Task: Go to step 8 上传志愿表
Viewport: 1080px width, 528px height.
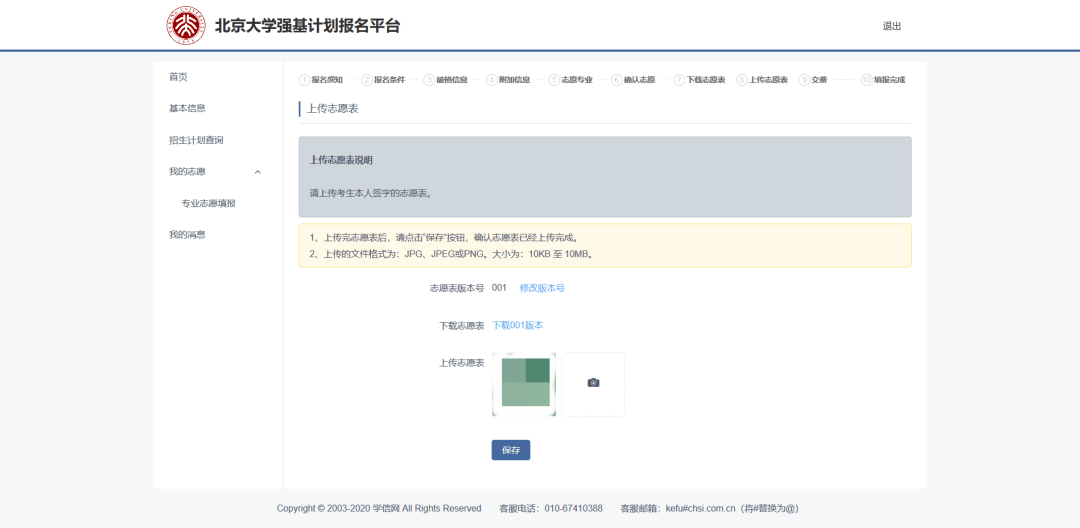Action: tap(762, 80)
